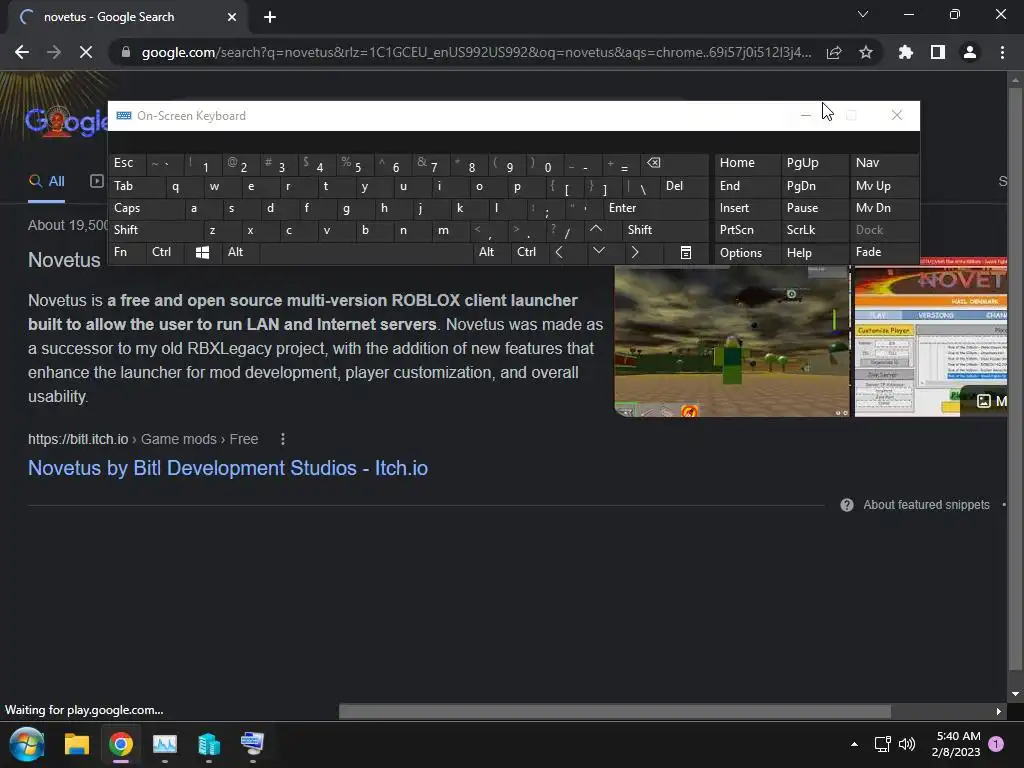Click the Chrome icon in the taskbar
Image resolution: width=1024 pixels, height=768 pixels.
coord(121,744)
